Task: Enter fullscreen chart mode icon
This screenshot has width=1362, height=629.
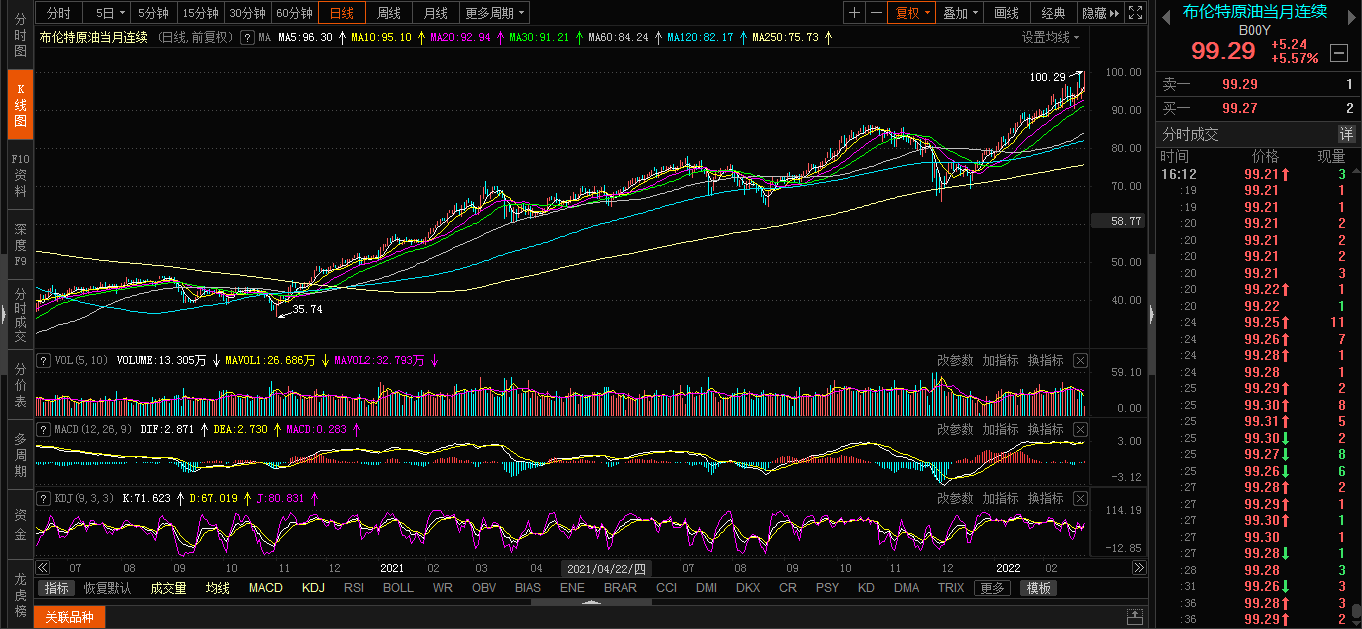Action: 1135,13
